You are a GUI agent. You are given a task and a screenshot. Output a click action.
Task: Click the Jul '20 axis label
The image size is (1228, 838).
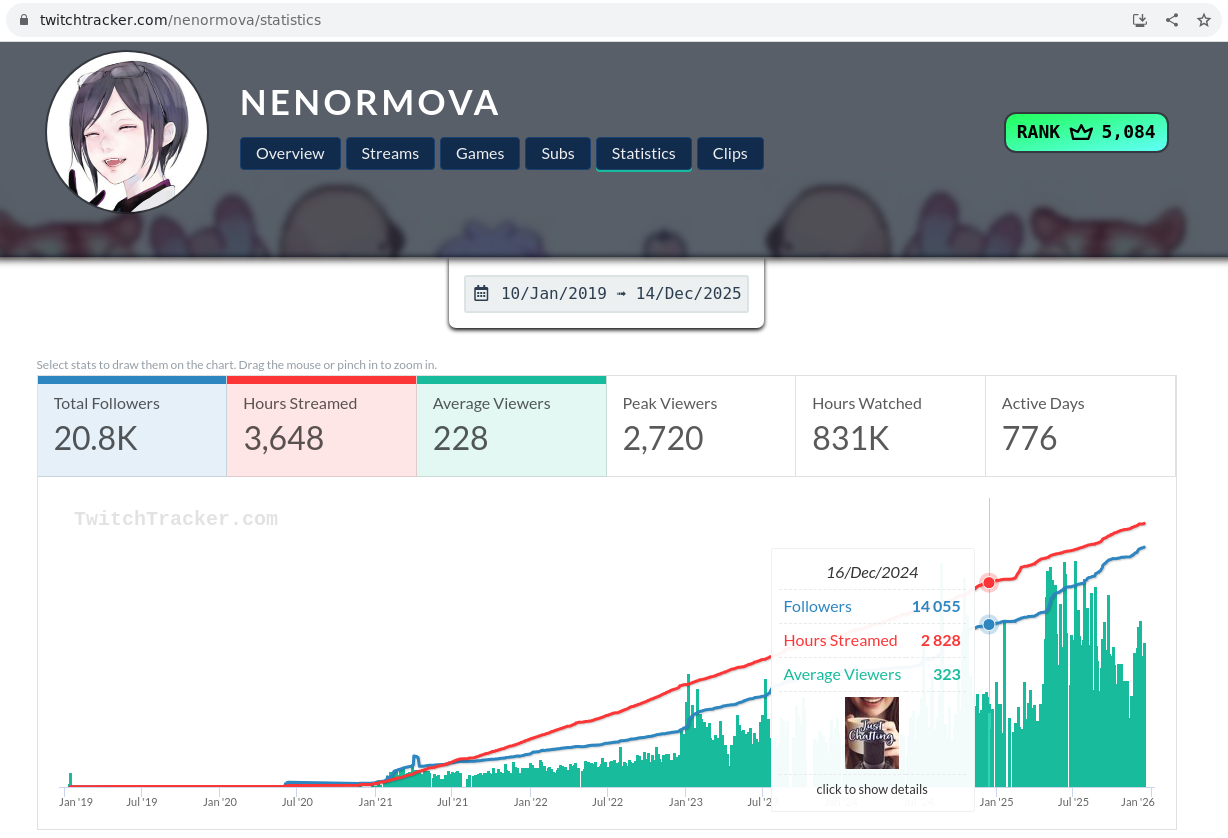point(297,802)
